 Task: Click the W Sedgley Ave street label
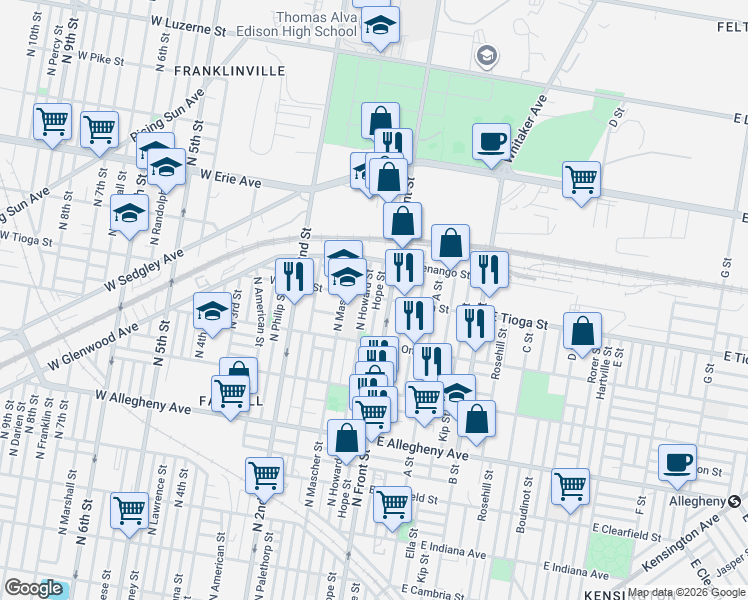tap(144, 270)
